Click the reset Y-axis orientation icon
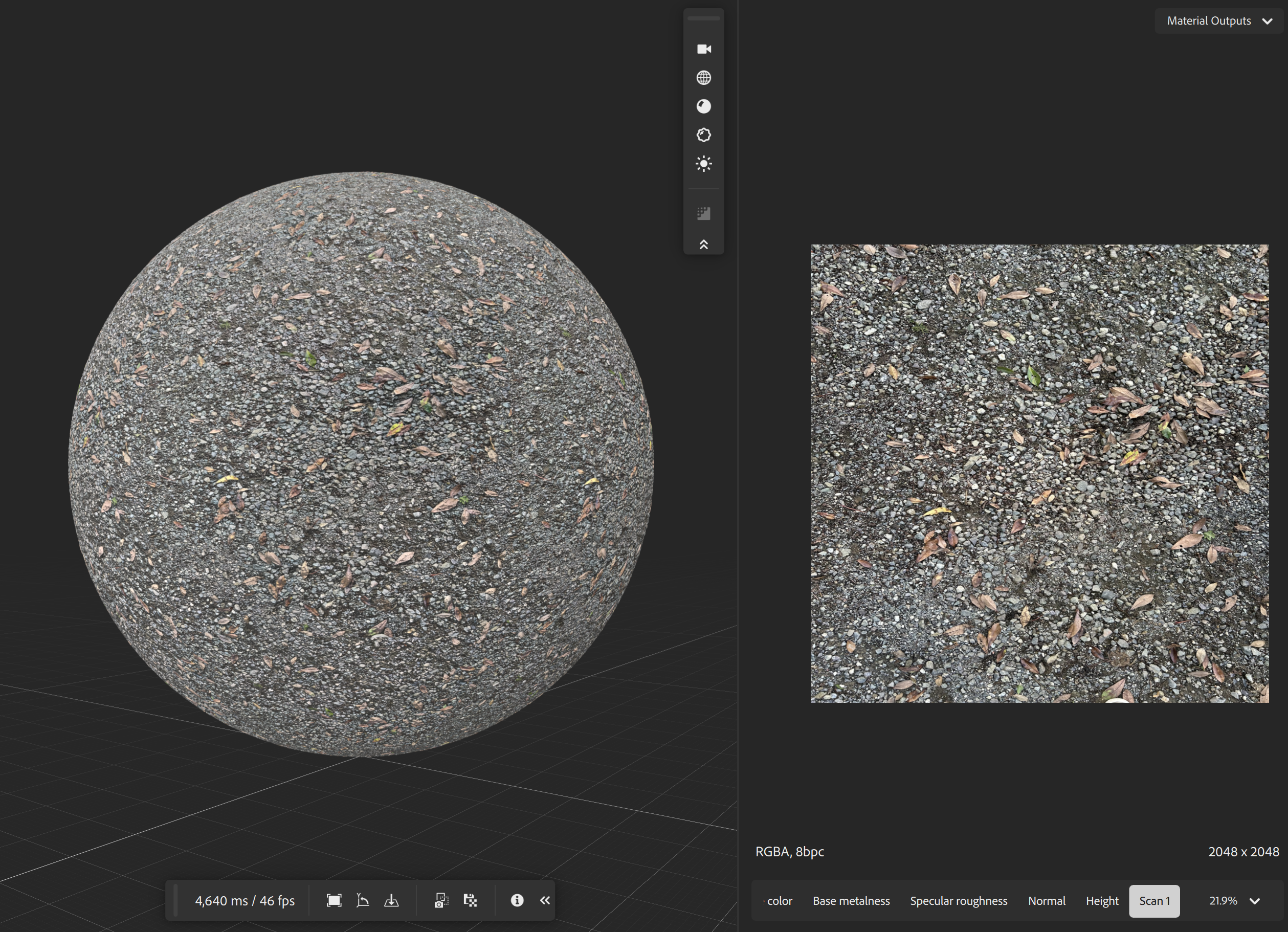The height and width of the screenshot is (932, 1288). (362, 900)
